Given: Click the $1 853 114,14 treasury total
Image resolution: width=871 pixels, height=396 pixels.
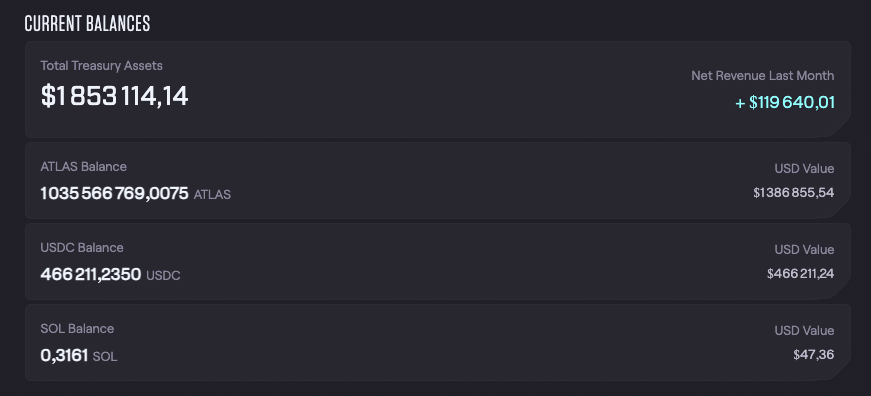Looking at the screenshot, I should [114, 96].
